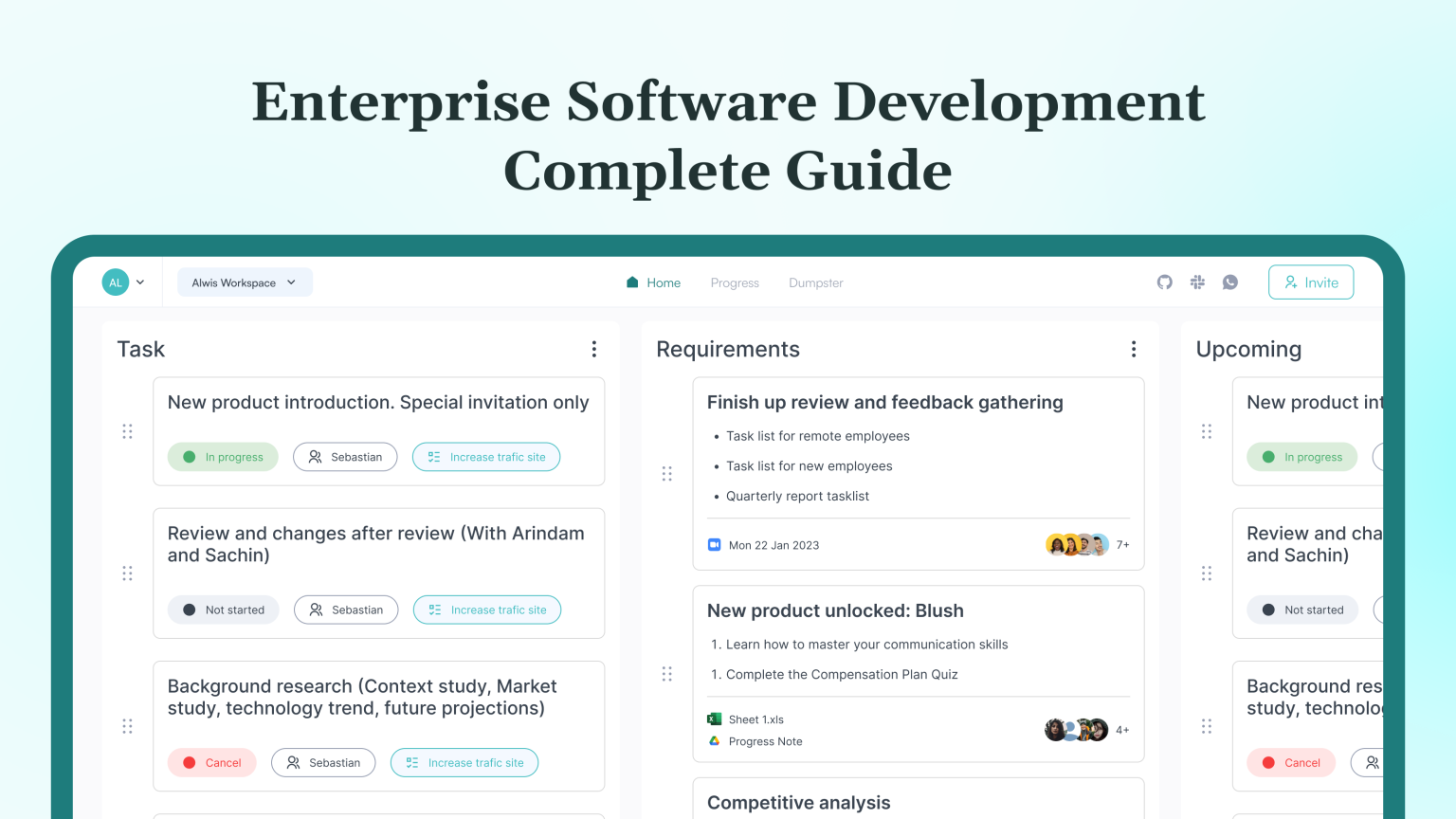
Task: Click Sebastian assignee on Task's Review and changes card
Action: coord(346,610)
